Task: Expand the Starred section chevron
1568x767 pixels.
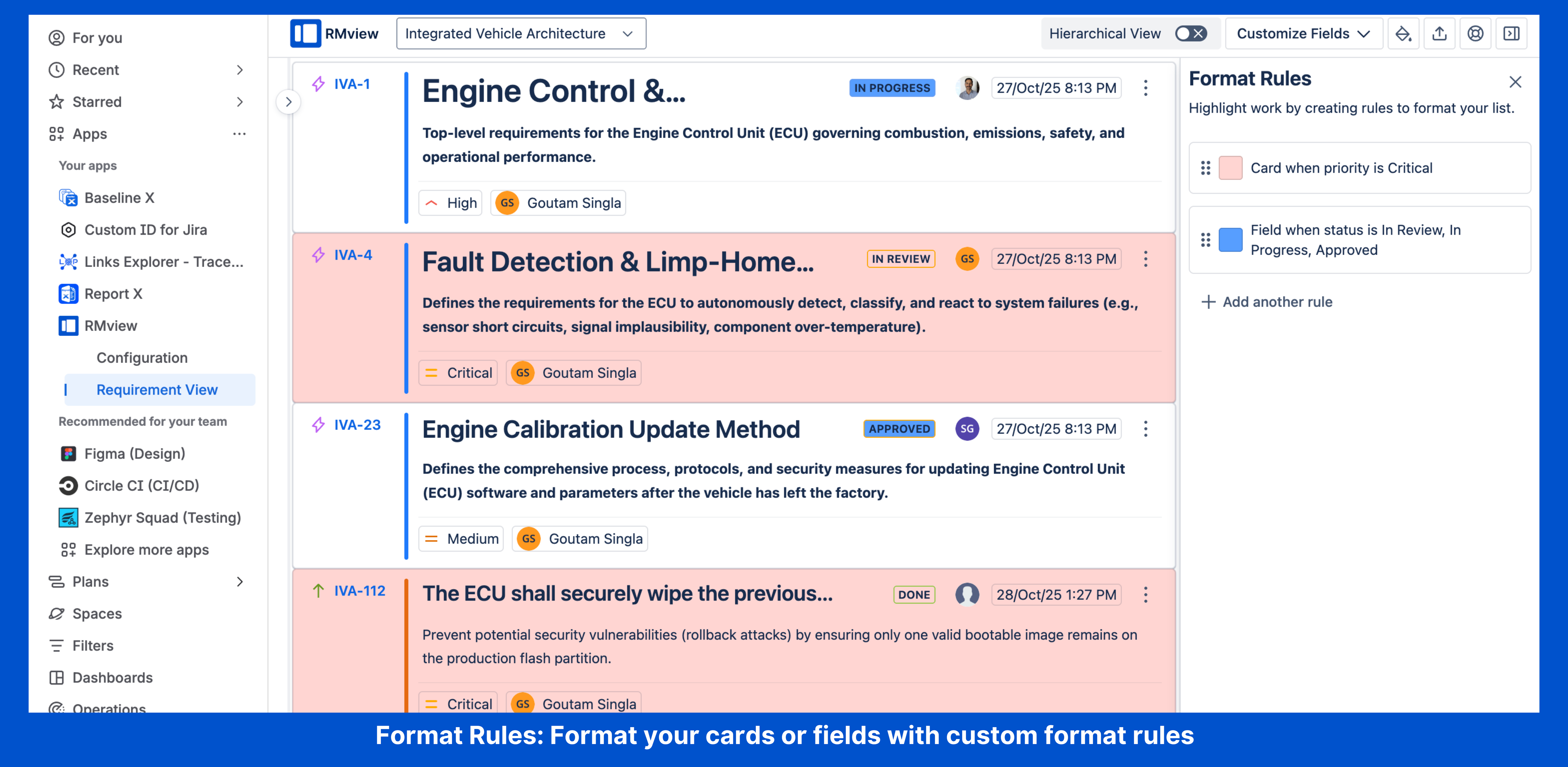Action: tap(240, 102)
